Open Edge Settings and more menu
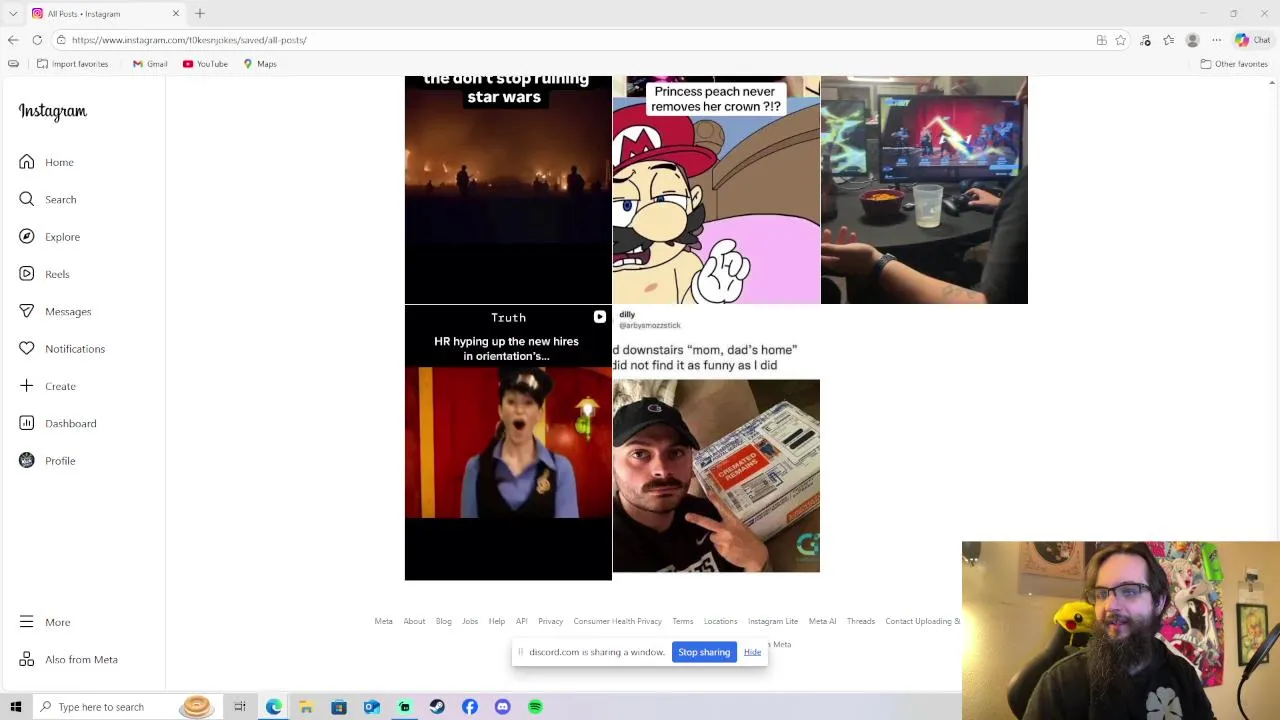 1216,40
